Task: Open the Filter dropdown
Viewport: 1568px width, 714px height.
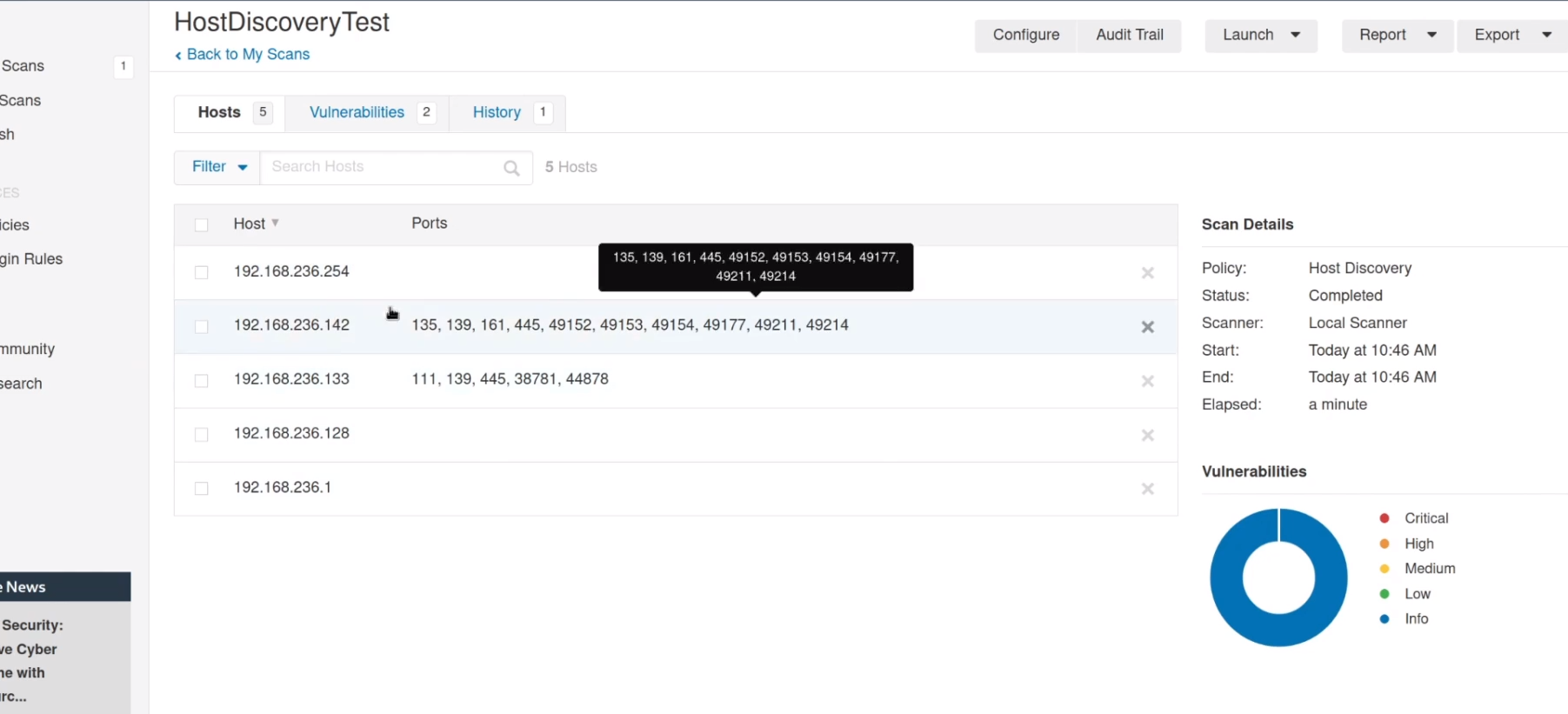Action: pos(217,167)
